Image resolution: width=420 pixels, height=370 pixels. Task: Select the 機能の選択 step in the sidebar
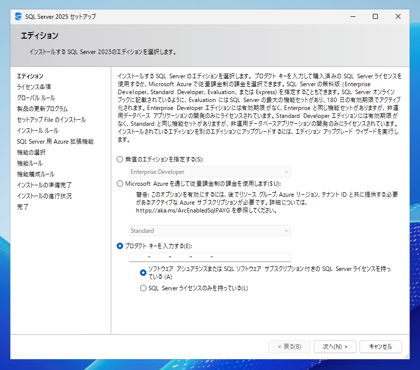[x=31, y=152]
